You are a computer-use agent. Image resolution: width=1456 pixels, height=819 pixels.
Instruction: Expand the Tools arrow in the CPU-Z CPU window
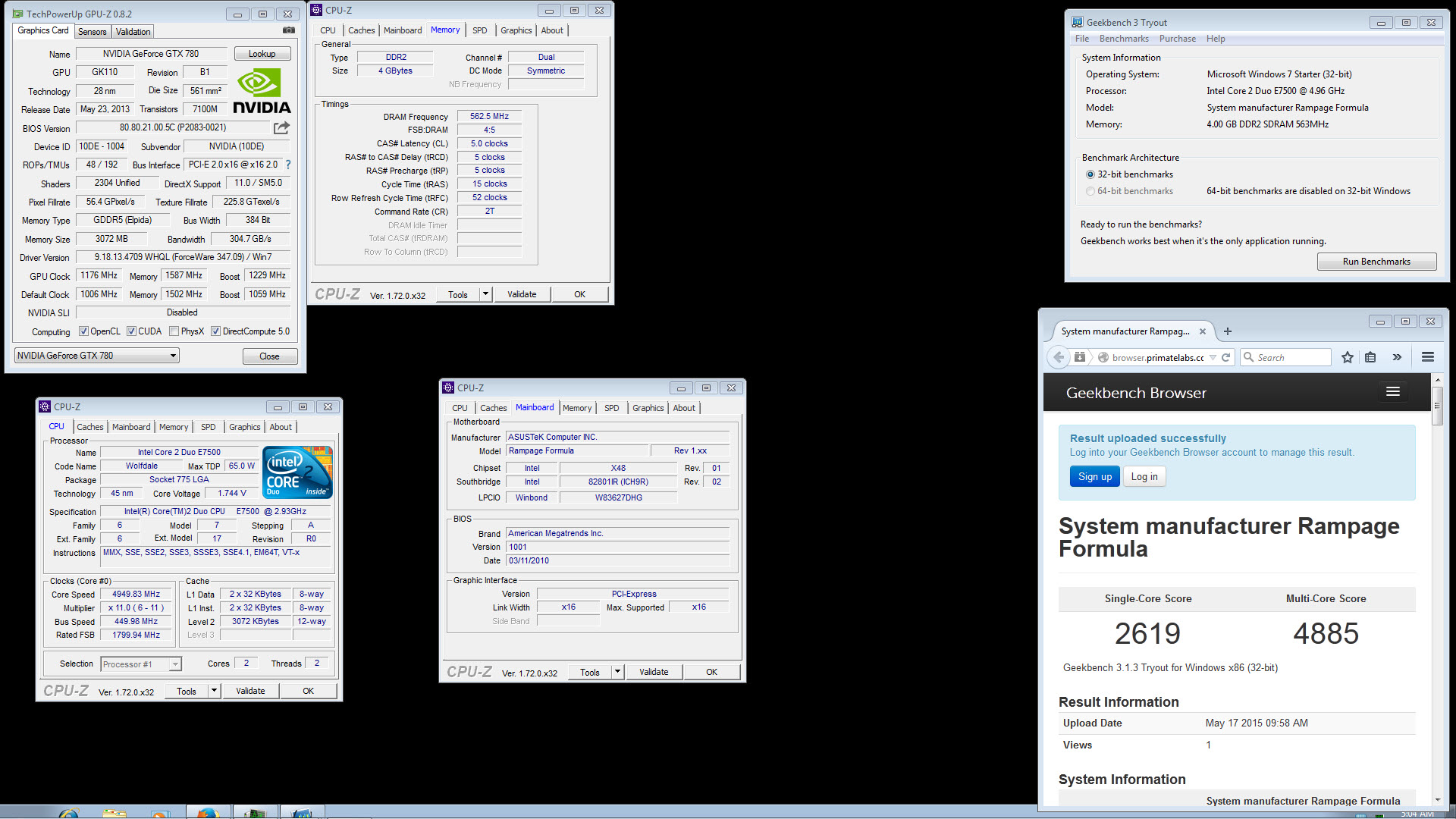tap(215, 691)
